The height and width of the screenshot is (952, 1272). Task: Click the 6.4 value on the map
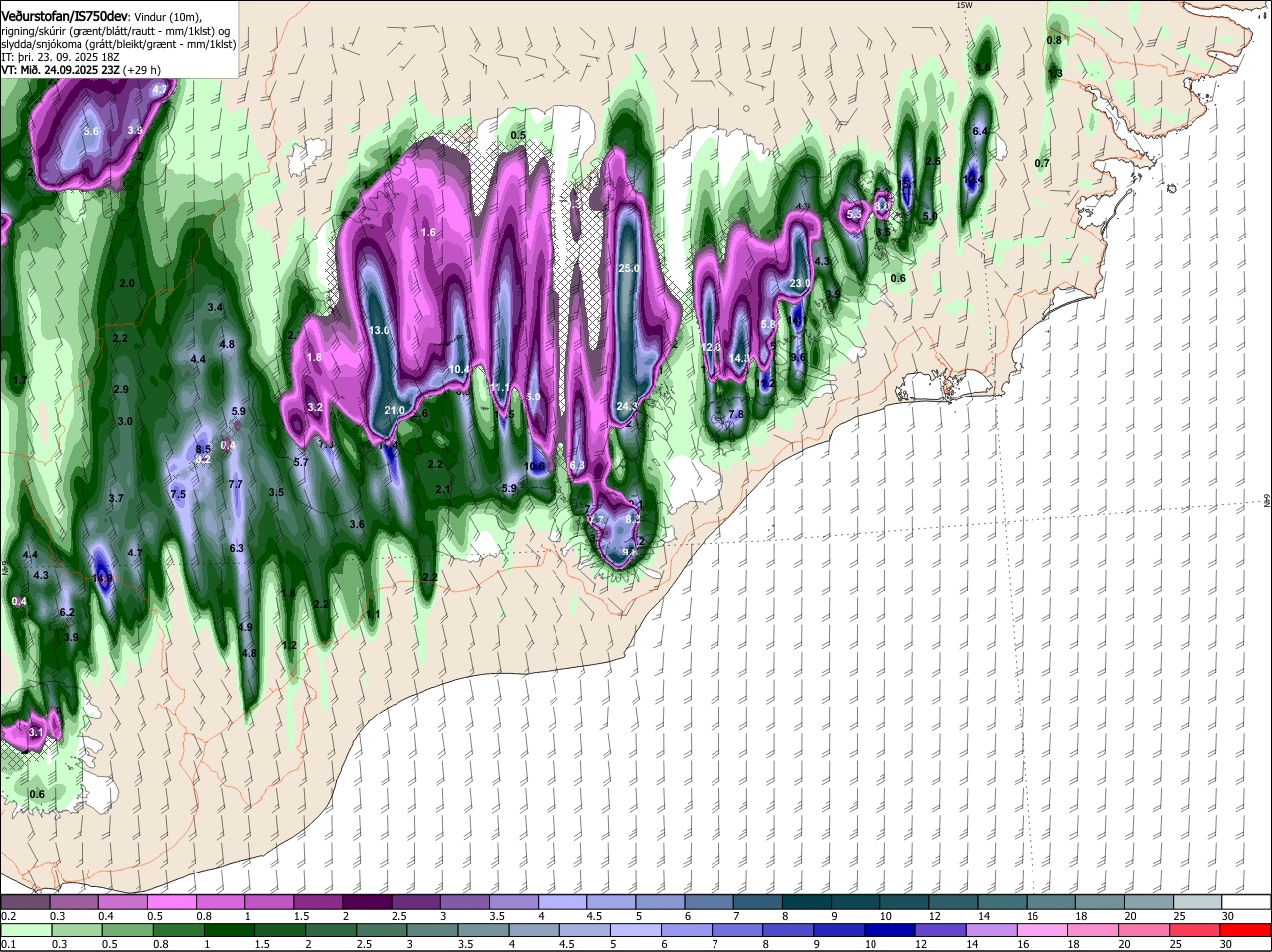pos(980,132)
